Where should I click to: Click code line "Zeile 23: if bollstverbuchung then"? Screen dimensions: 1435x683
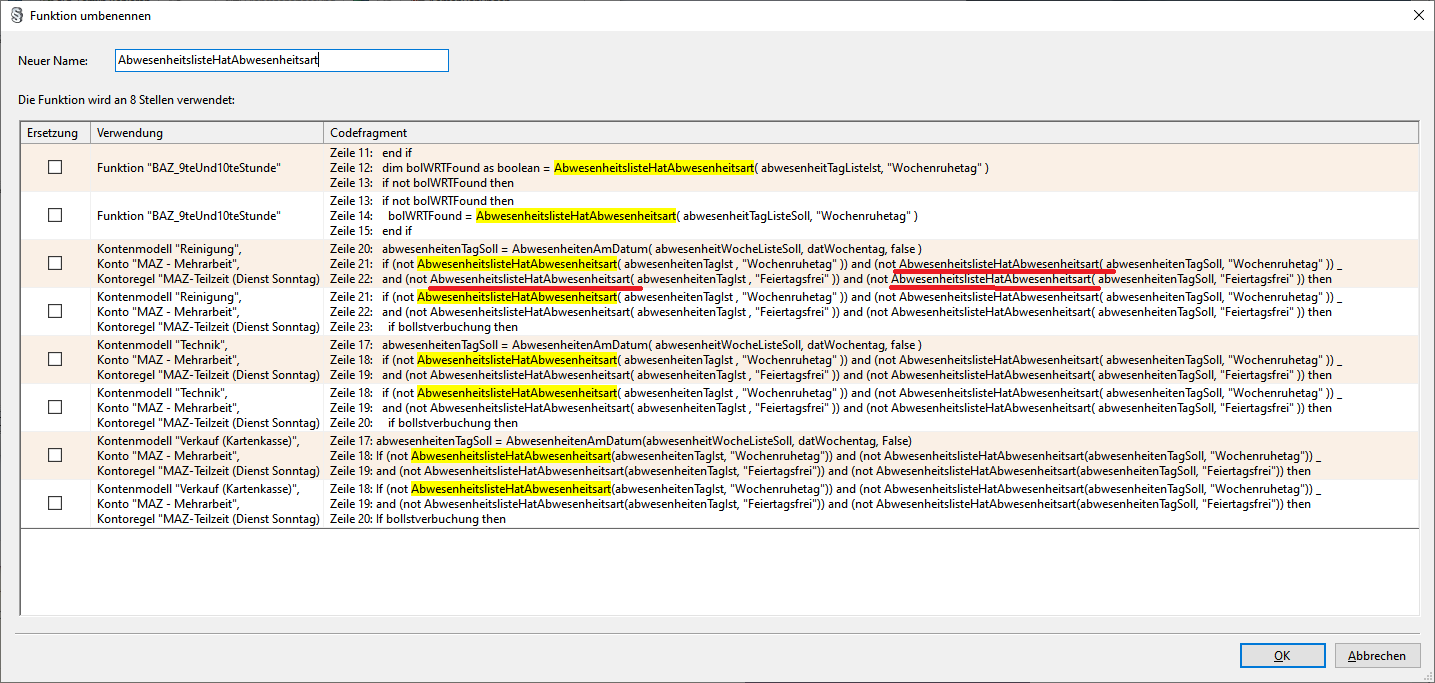(x=424, y=327)
